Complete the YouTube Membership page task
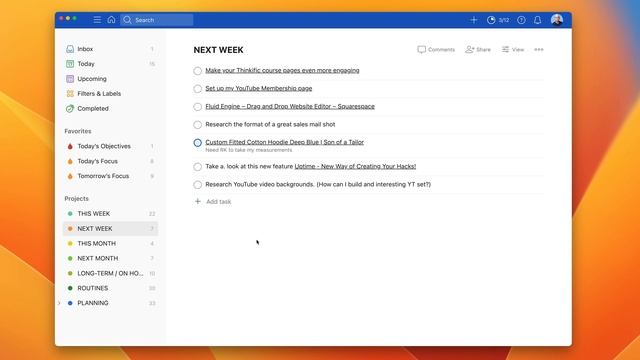The width and height of the screenshot is (640, 360). (x=198, y=89)
